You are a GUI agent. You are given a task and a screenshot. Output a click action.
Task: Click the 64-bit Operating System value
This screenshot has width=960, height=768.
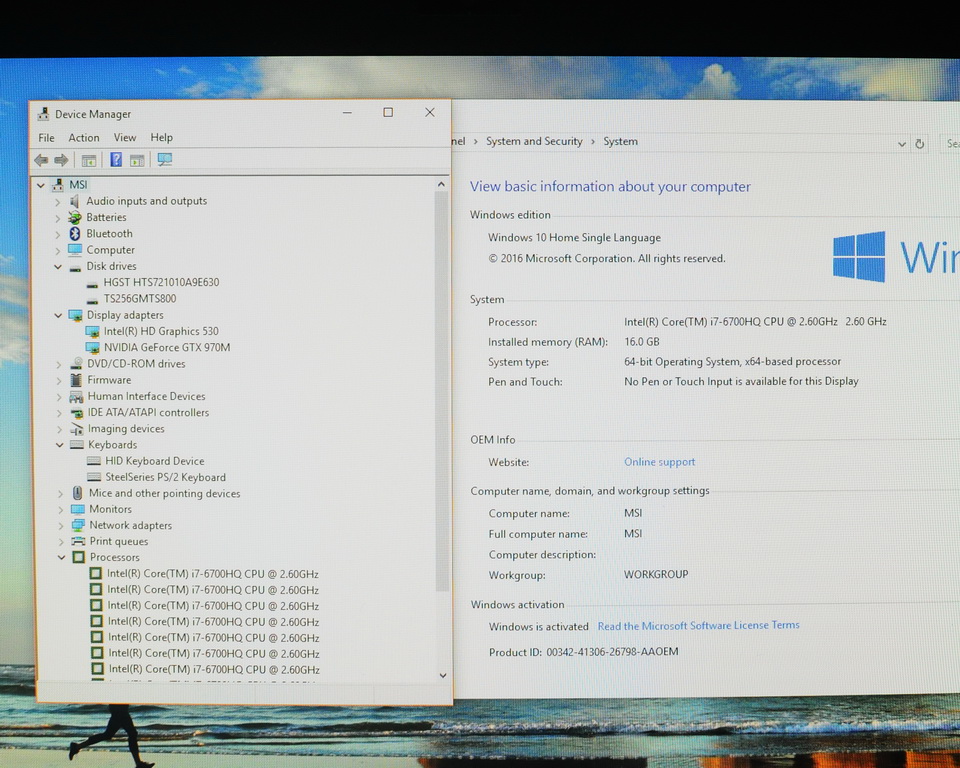pos(732,362)
